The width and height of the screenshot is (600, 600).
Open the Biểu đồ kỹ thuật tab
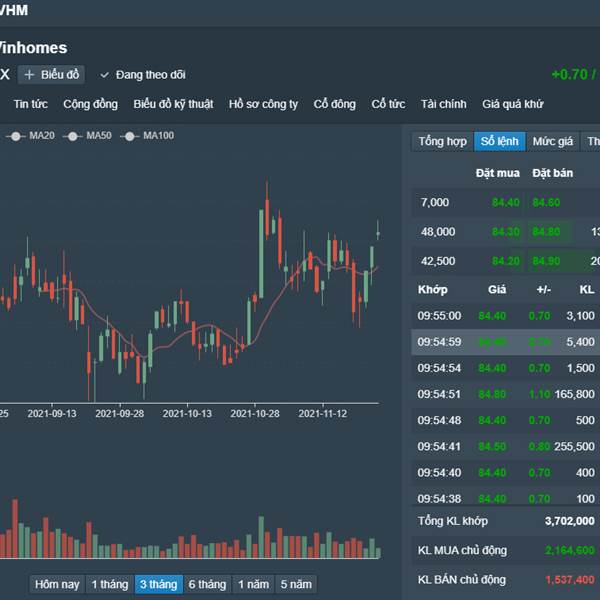click(x=173, y=104)
